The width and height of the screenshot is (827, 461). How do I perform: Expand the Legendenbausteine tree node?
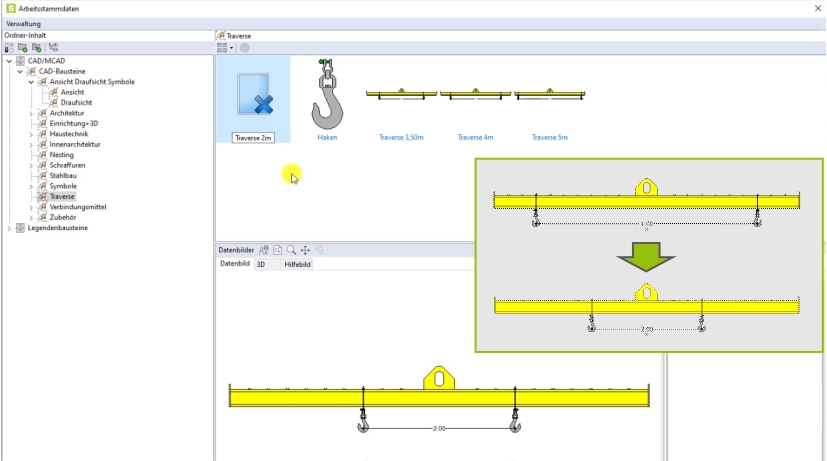pyautogui.click(x=9, y=228)
